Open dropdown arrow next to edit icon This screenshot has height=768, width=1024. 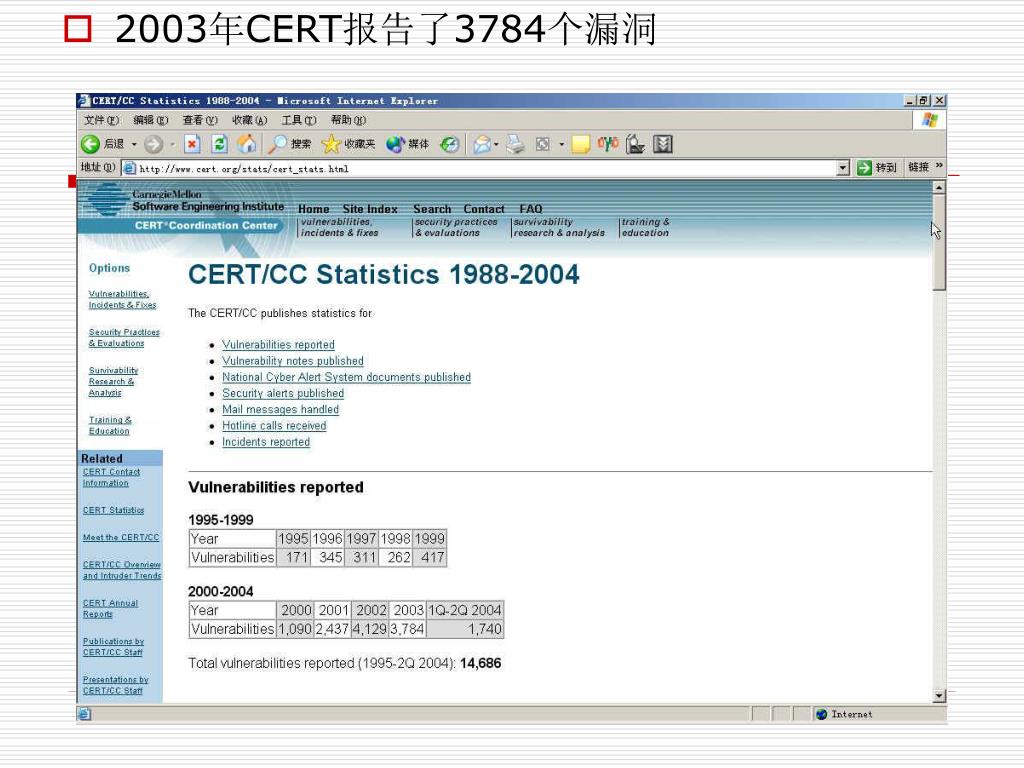pyautogui.click(x=562, y=144)
